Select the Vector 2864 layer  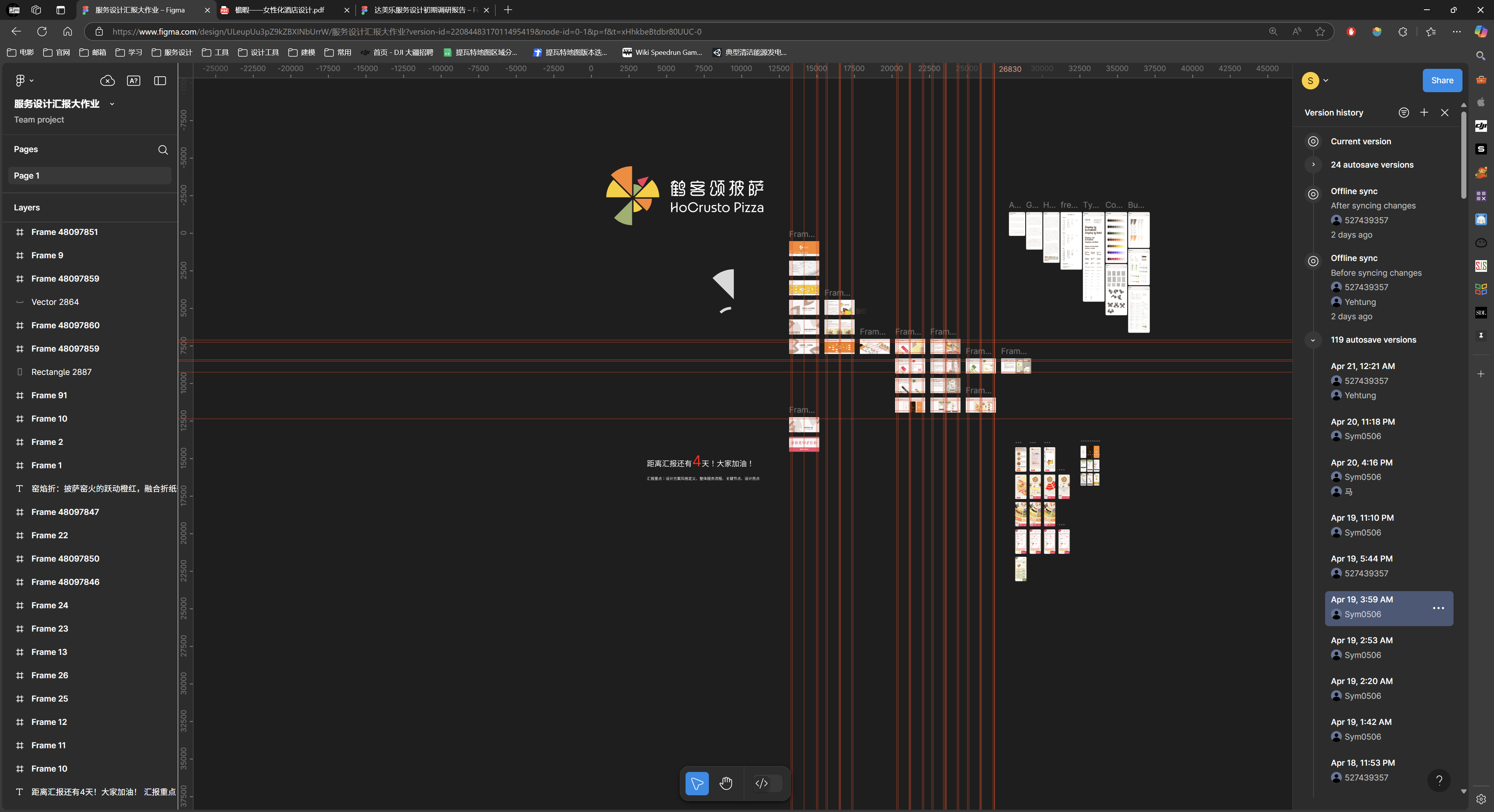point(89,302)
